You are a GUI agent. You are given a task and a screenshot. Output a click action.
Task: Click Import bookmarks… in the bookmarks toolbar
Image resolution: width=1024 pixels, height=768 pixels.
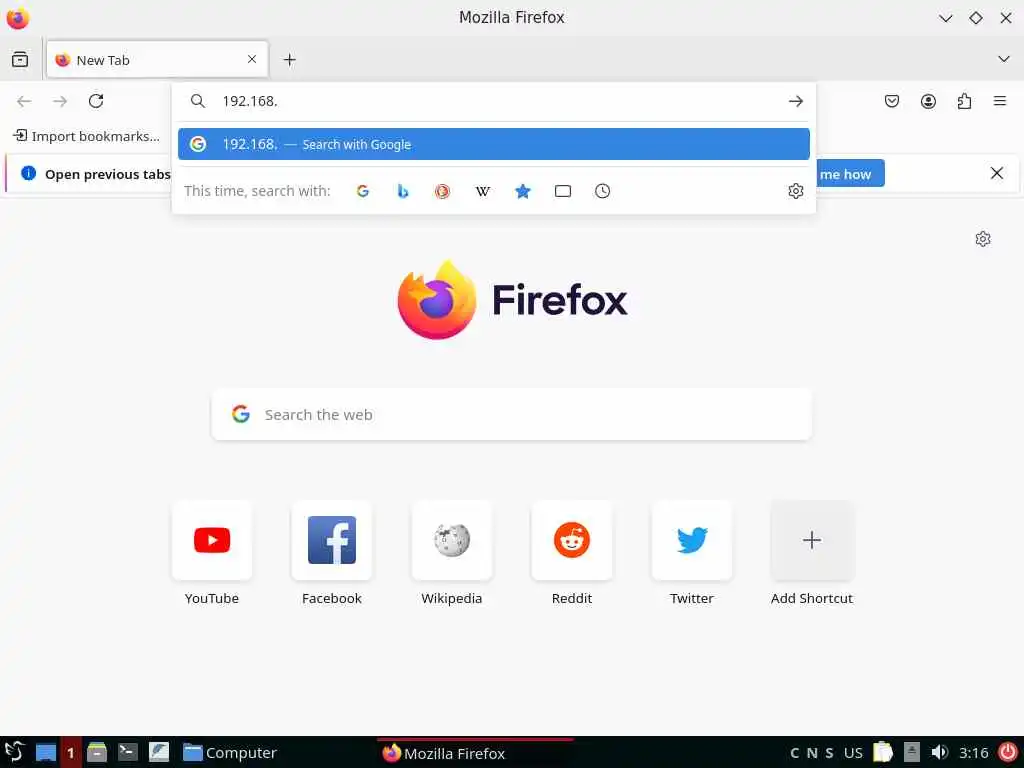[x=86, y=136]
